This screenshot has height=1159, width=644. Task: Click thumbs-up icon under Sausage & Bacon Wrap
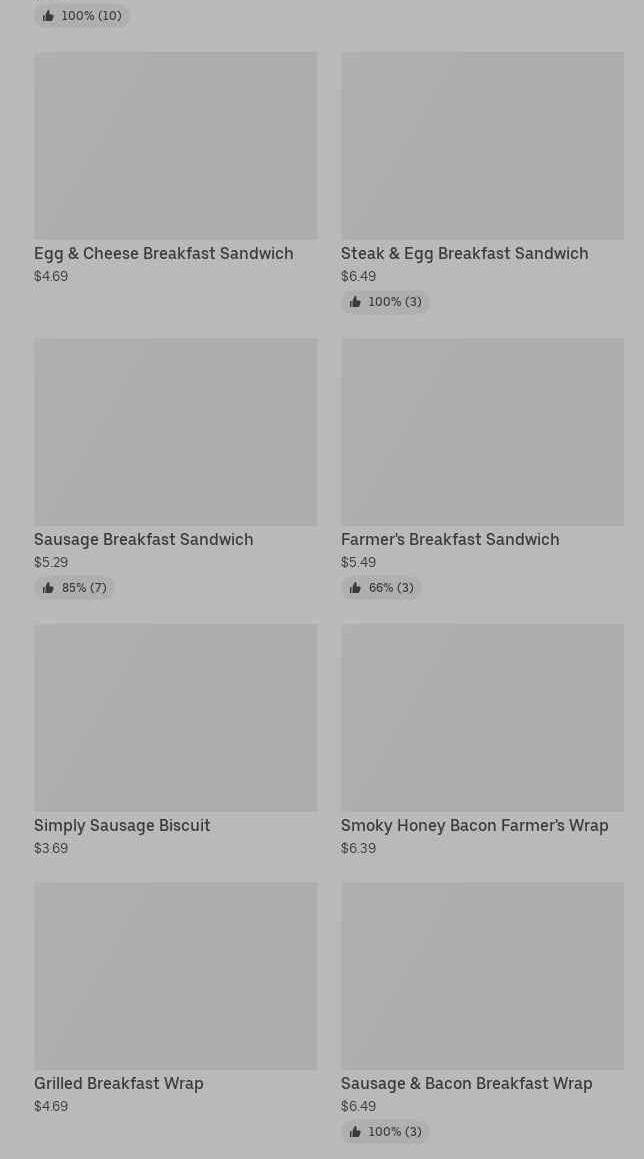[355, 1132]
